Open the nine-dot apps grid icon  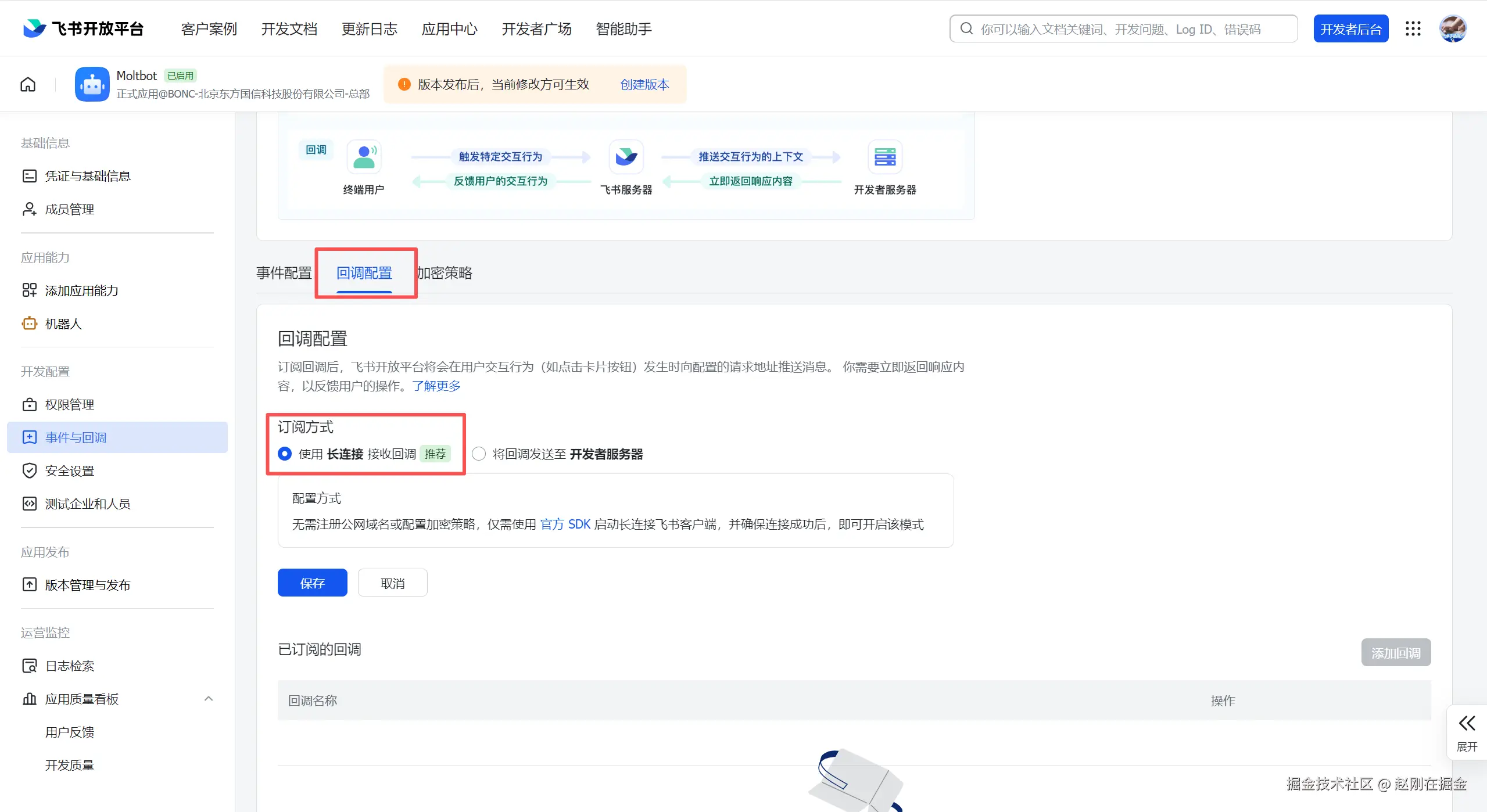(x=1413, y=29)
